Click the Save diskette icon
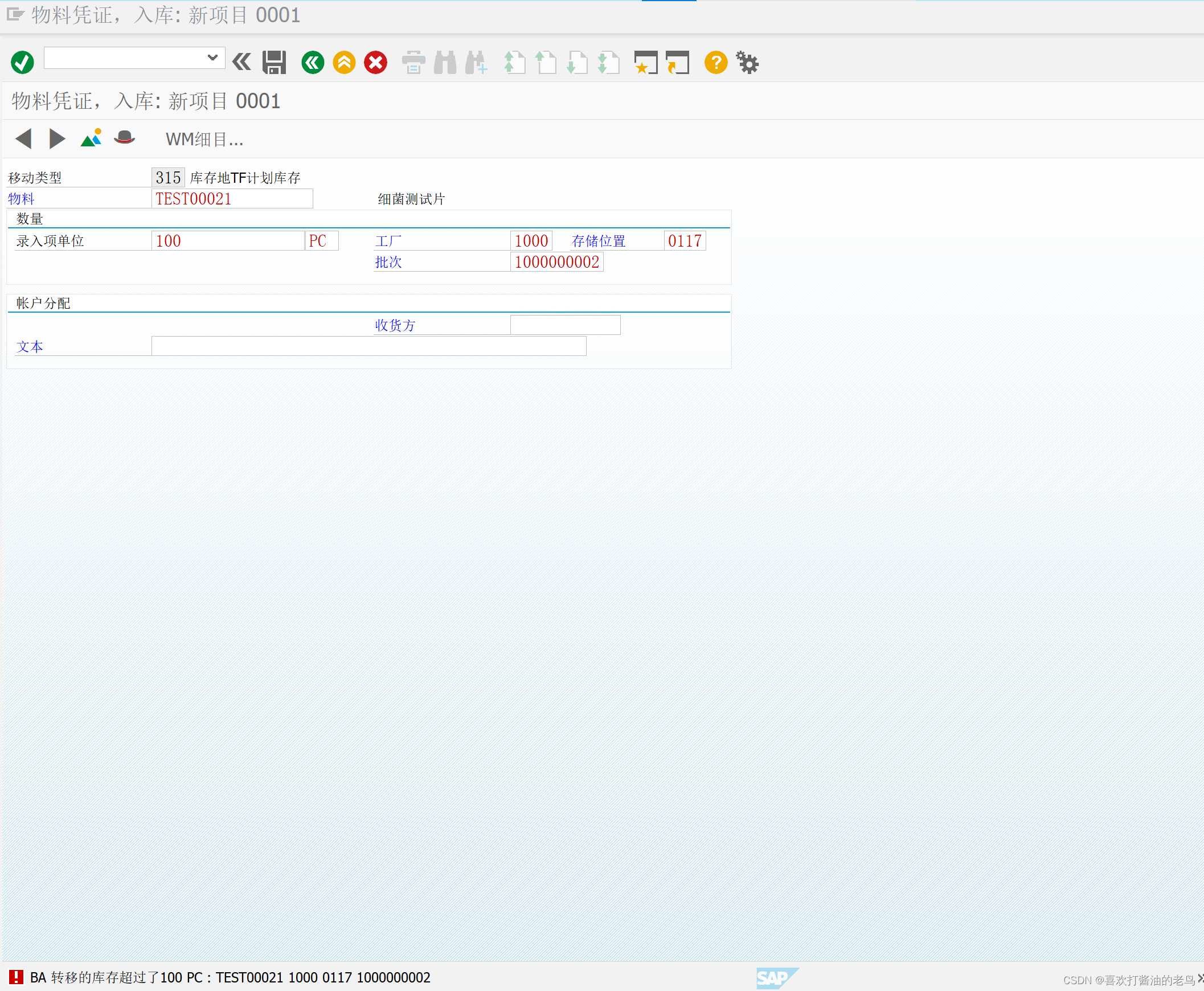Viewport: 1204px width, 991px height. tap(274, 62)
